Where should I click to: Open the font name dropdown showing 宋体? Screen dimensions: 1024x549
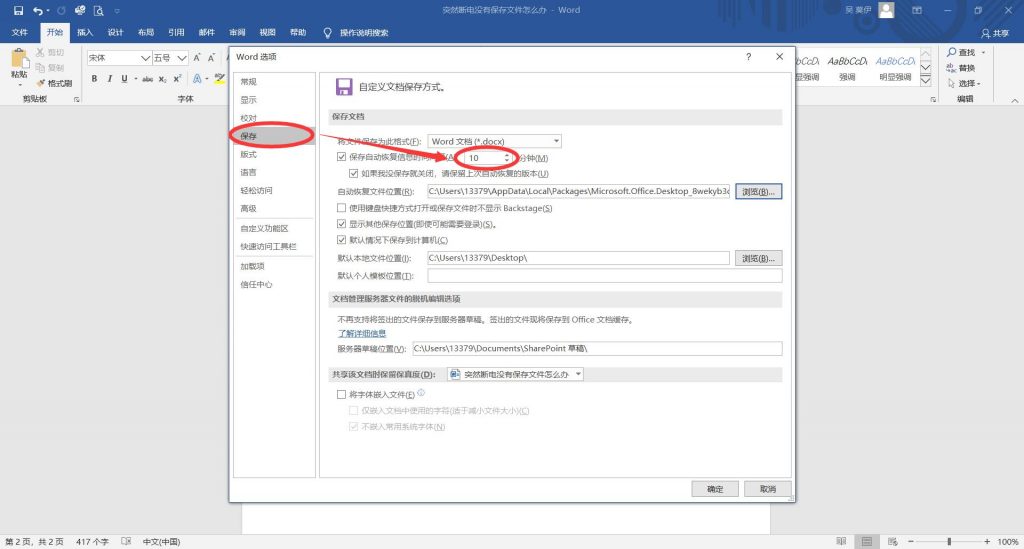[x=146, y=58]
